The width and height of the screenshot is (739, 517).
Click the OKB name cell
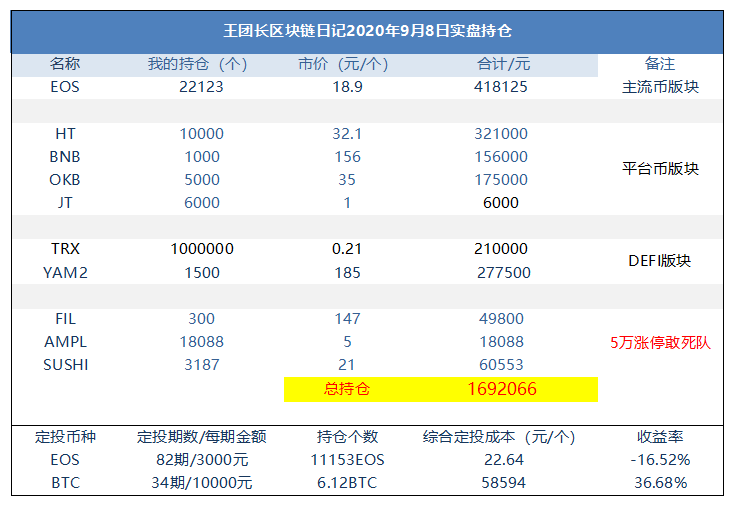pyautogui.click(x=65, y=180)
